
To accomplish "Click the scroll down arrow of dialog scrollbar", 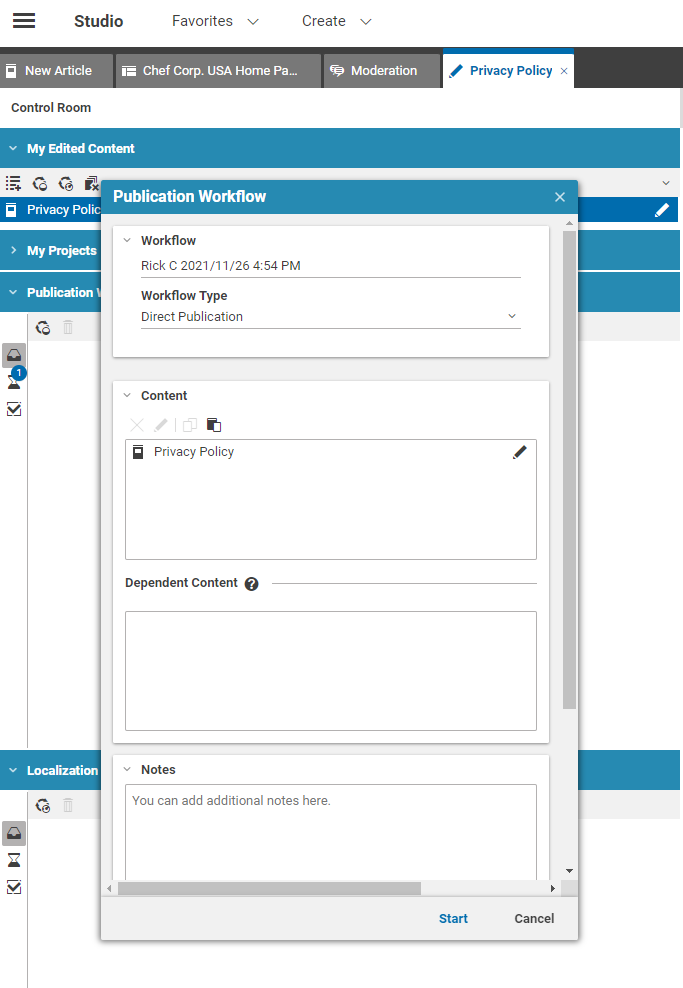I will point(570,871).
